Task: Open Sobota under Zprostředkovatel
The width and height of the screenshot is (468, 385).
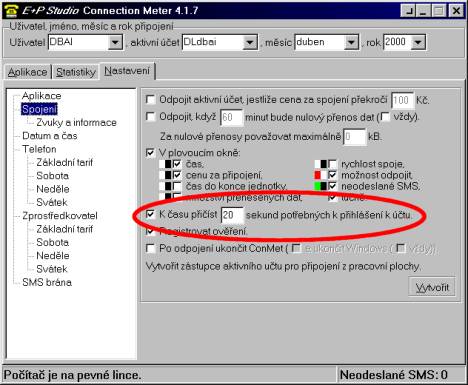Action: [53, 242]
